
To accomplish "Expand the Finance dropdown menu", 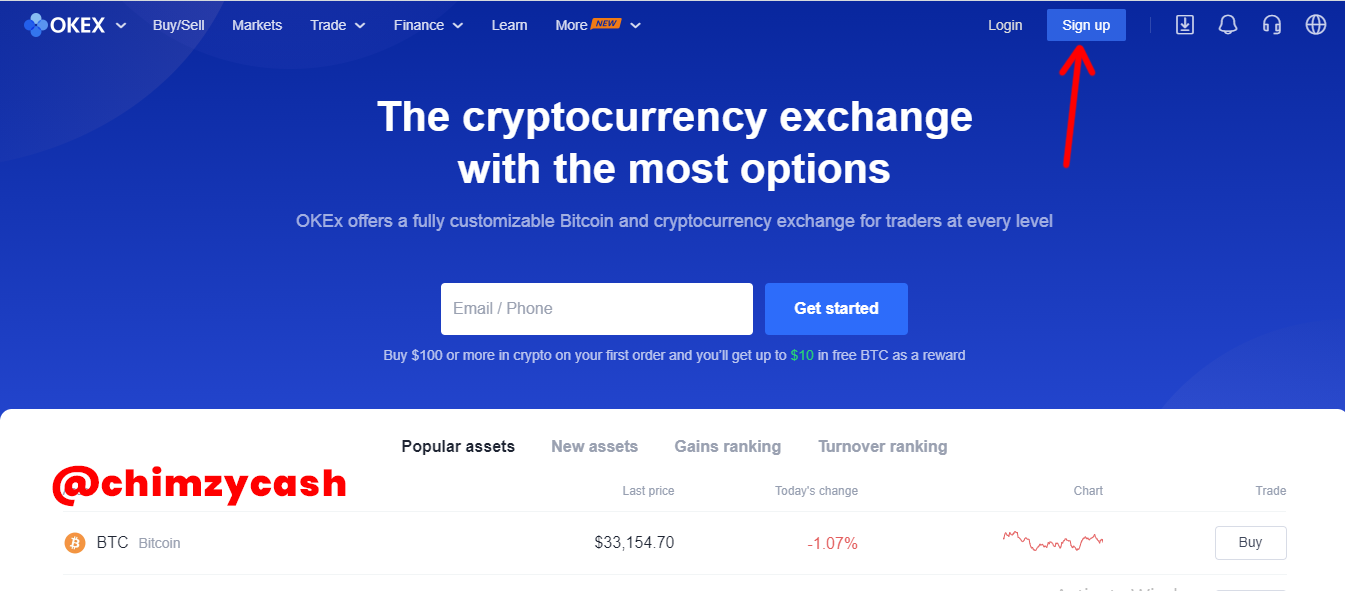I will pyautogui.click(x=428, y=25).
